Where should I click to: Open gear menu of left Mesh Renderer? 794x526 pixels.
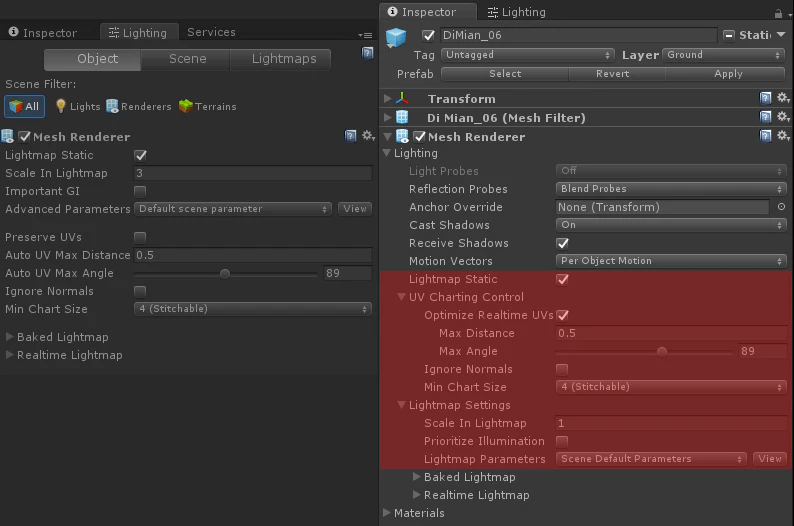pyautogui.click(x=368, y=136)
